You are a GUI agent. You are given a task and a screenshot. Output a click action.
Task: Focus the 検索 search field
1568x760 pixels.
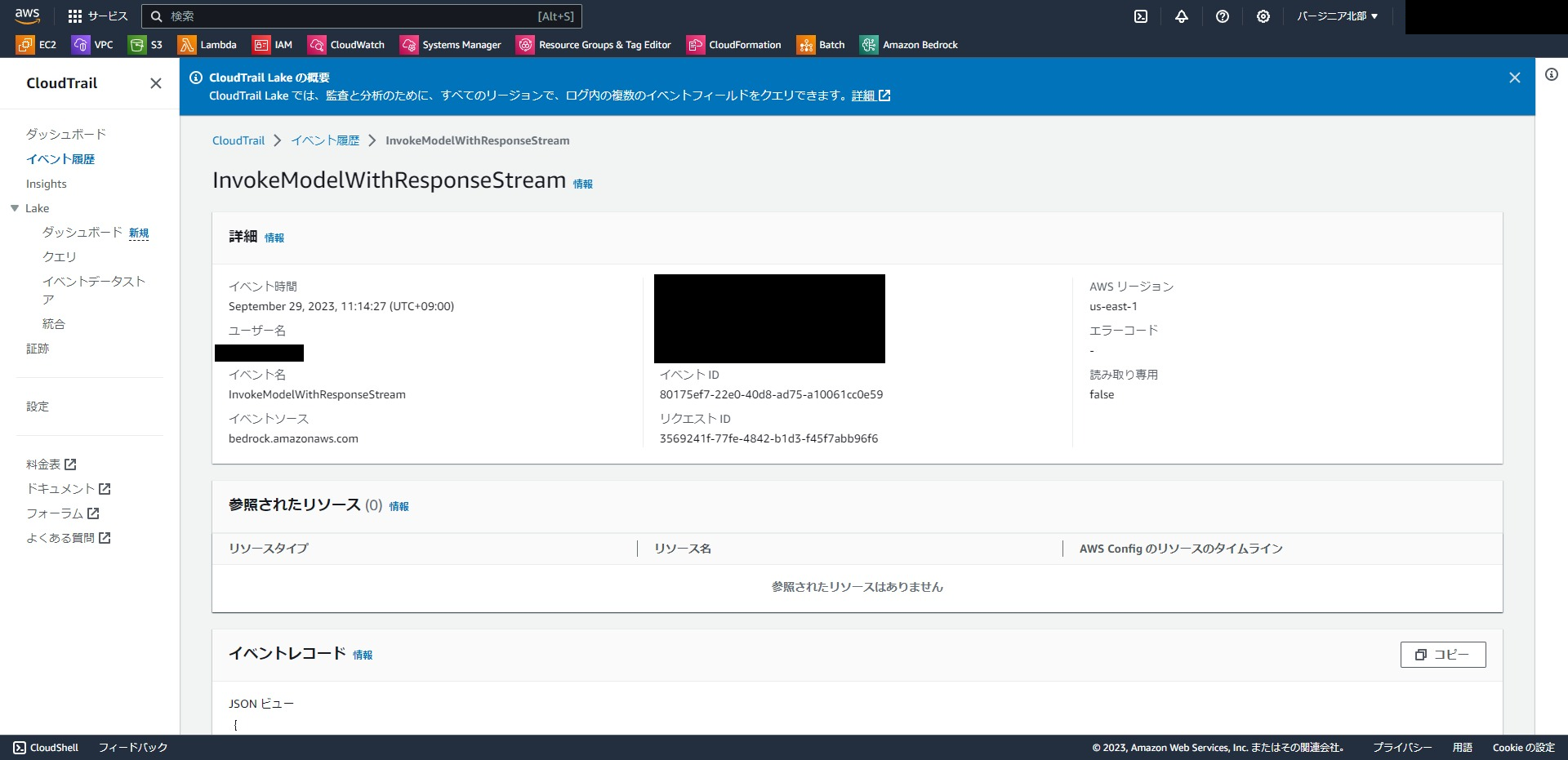tap(362, 16)
